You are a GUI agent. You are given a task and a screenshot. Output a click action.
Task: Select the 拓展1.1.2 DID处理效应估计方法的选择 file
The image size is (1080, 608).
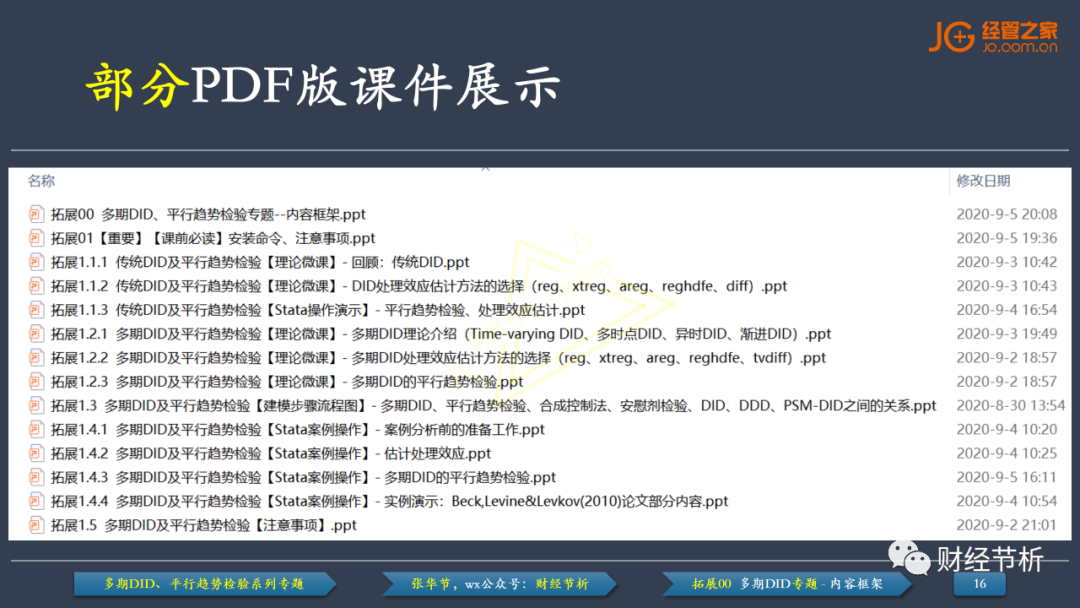point(418,286)
